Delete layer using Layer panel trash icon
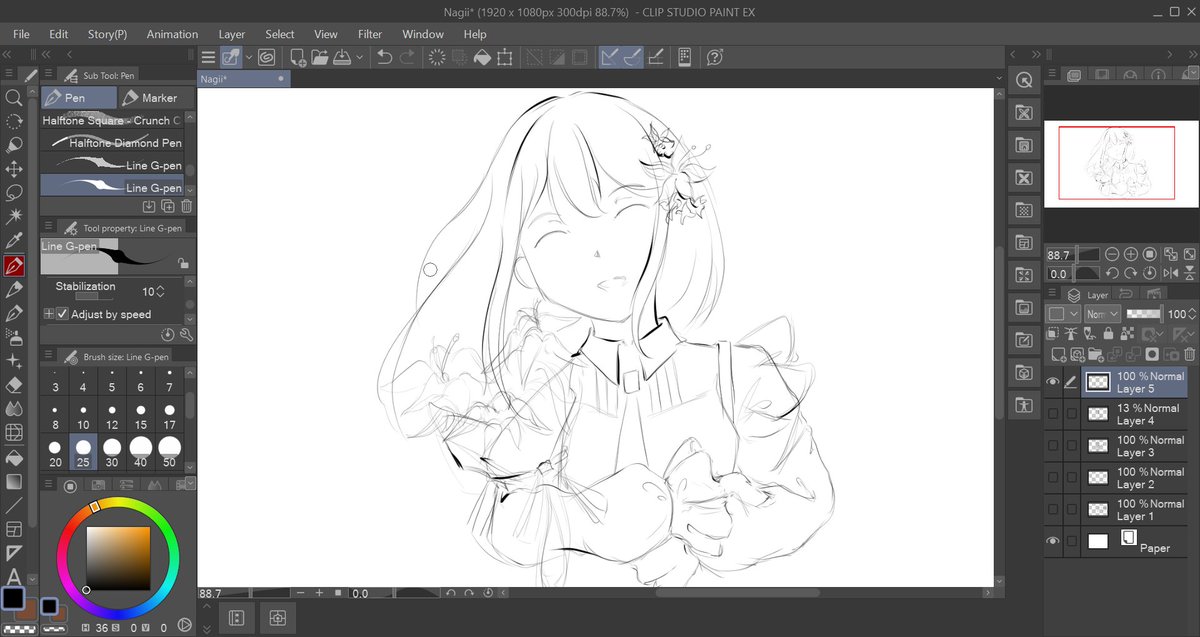 tap(1189, 354)
